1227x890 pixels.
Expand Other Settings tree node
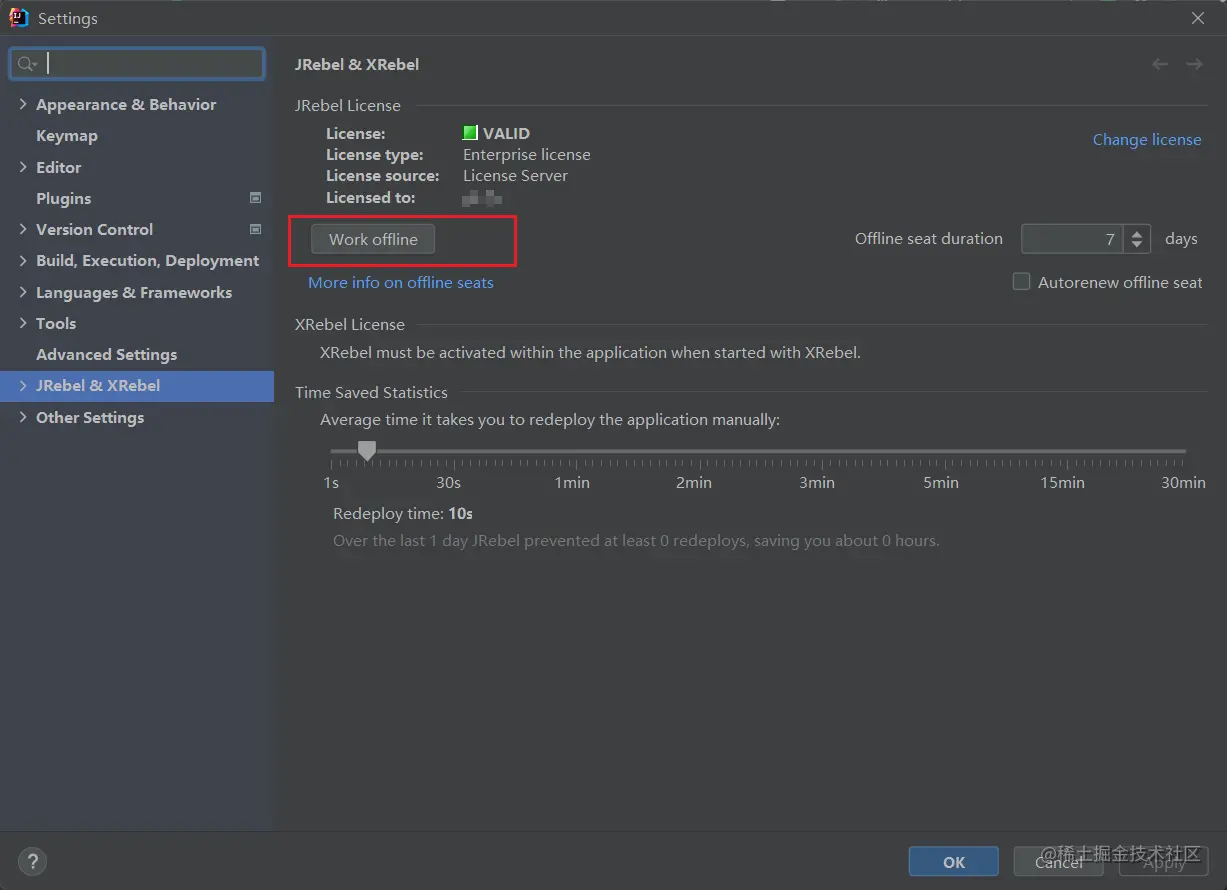pos(23,417)
